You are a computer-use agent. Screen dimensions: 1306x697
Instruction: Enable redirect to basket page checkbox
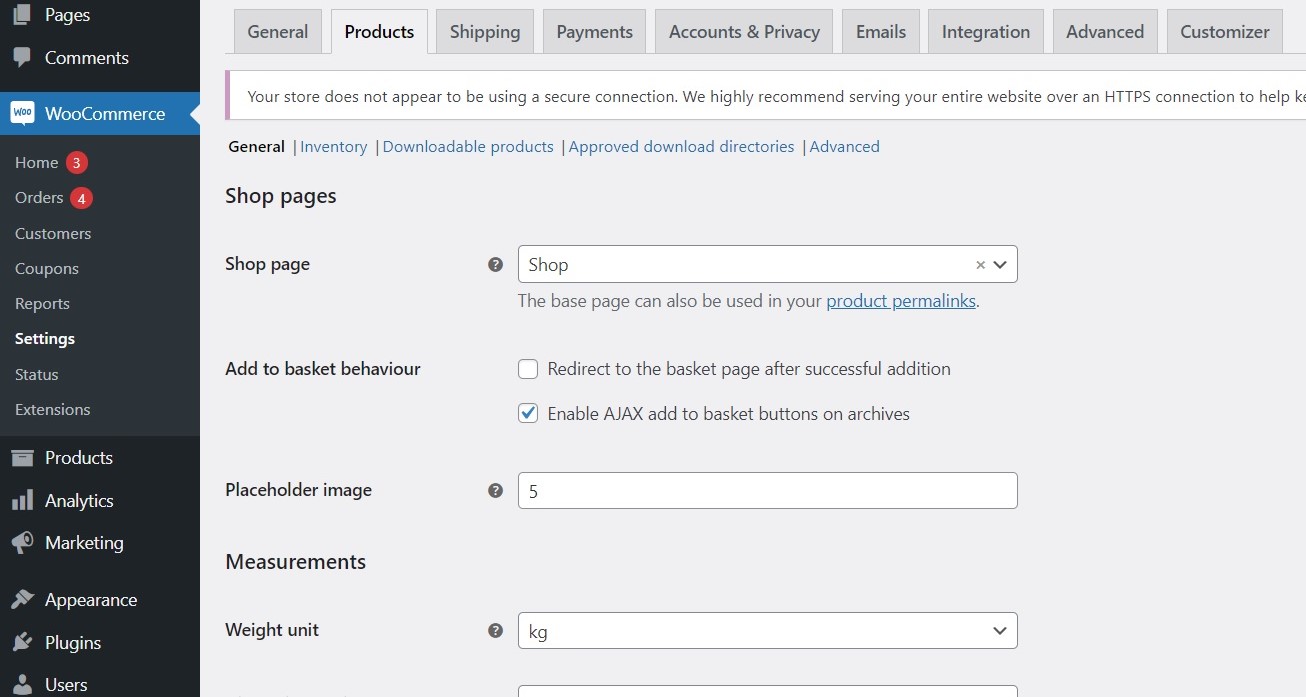point(528,369)
